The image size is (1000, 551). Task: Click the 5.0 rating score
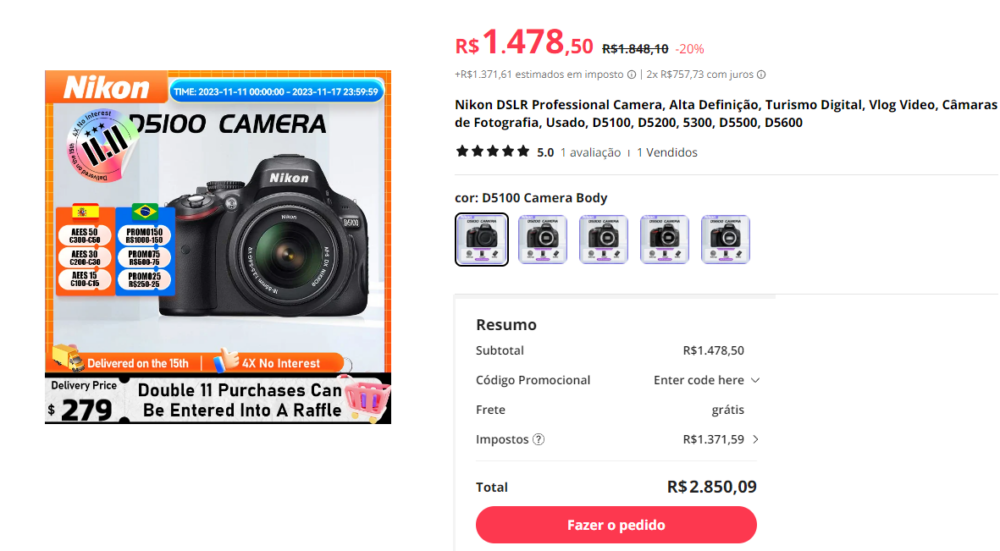545,153
